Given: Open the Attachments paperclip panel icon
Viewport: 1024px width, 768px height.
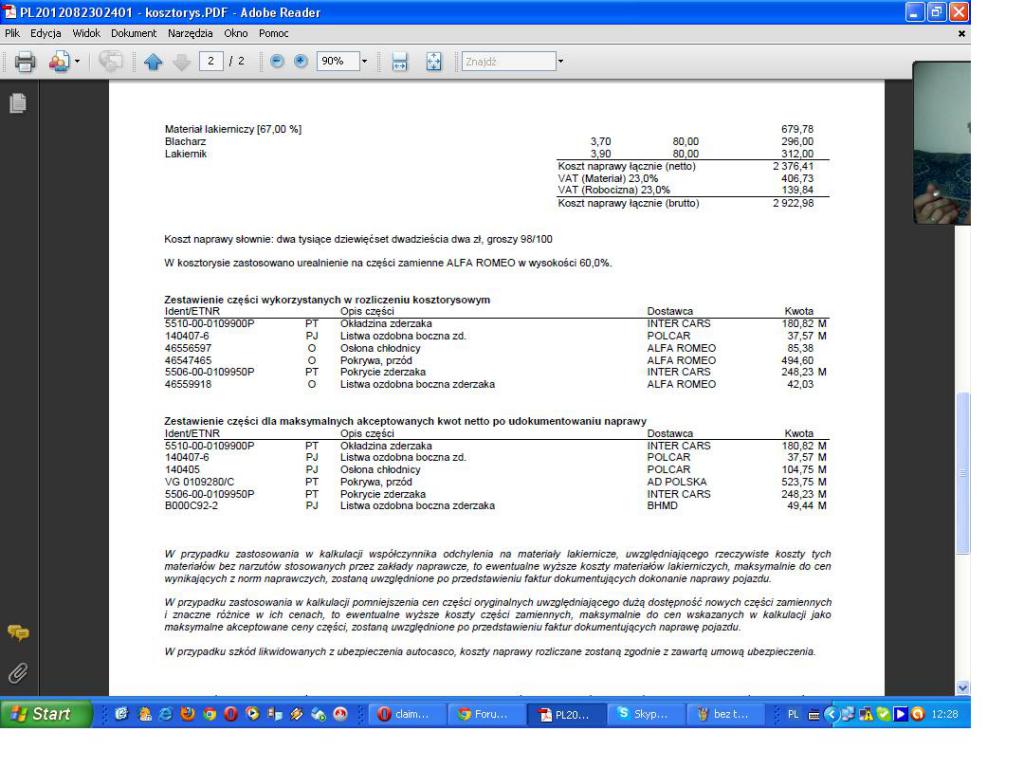Looking at the screenshot, I should [18, 673].
